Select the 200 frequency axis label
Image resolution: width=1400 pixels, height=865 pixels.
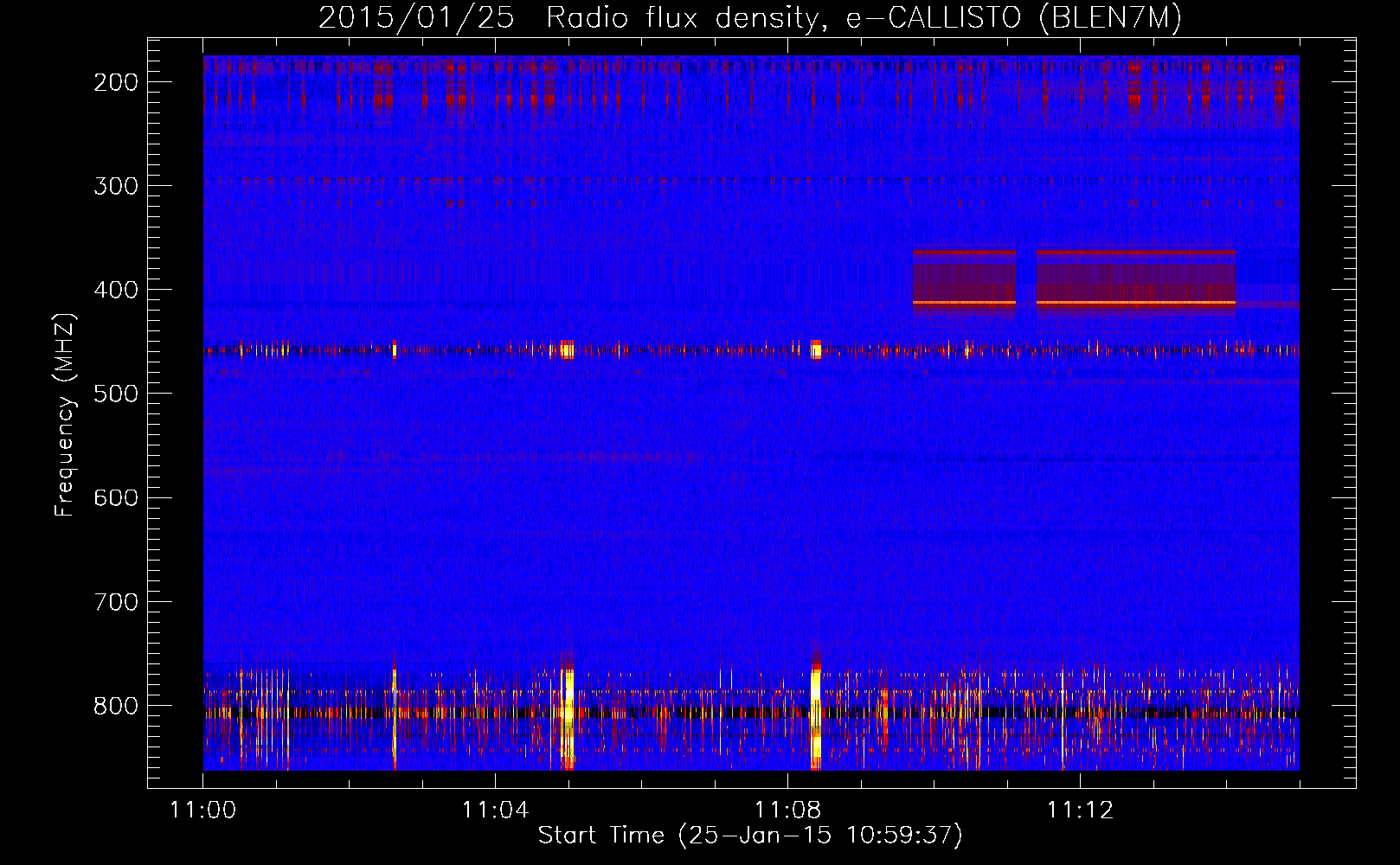(116, 82)
